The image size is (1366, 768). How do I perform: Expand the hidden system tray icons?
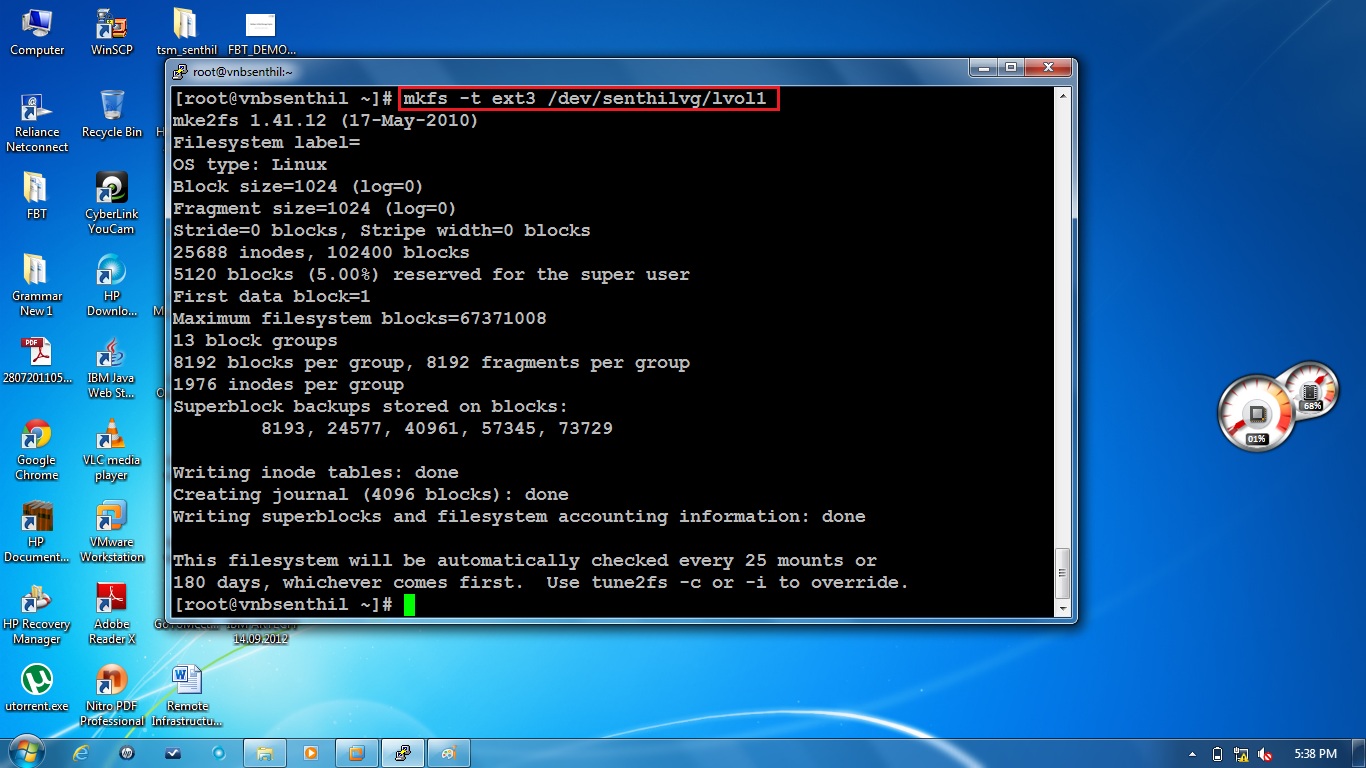click(x=1193, y=753)
